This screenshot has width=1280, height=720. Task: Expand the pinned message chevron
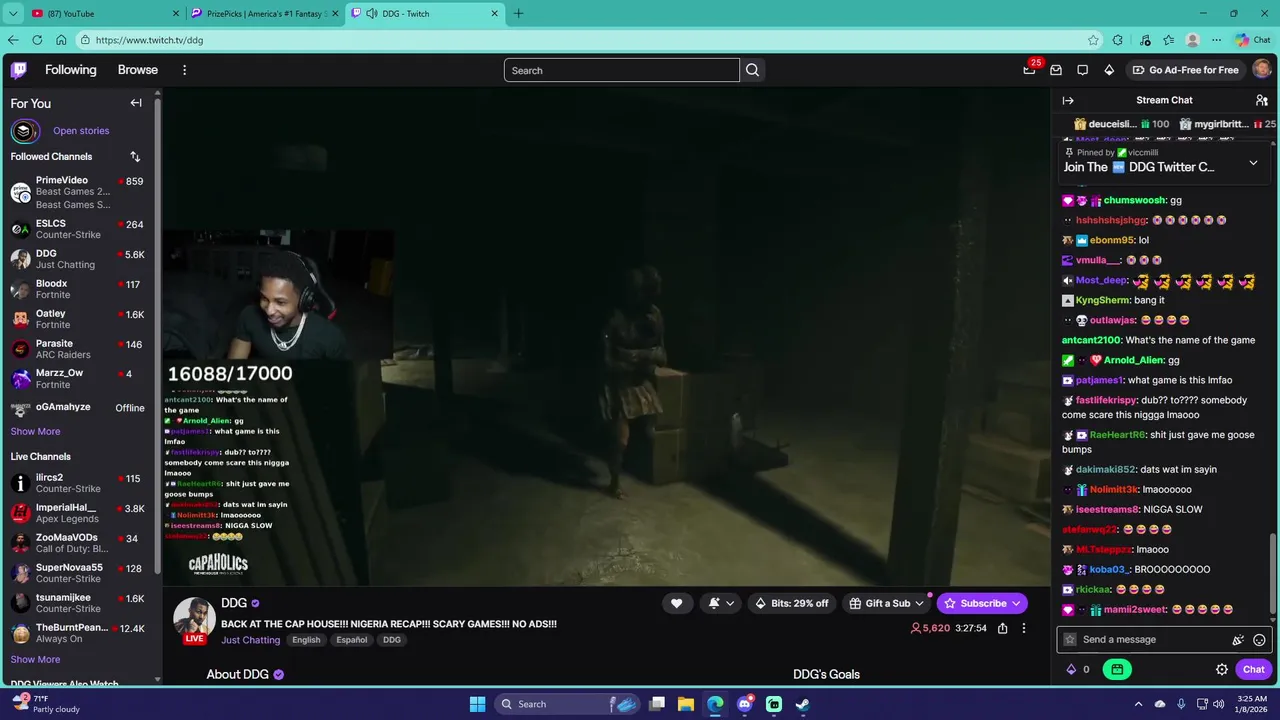coord(1253,163)
